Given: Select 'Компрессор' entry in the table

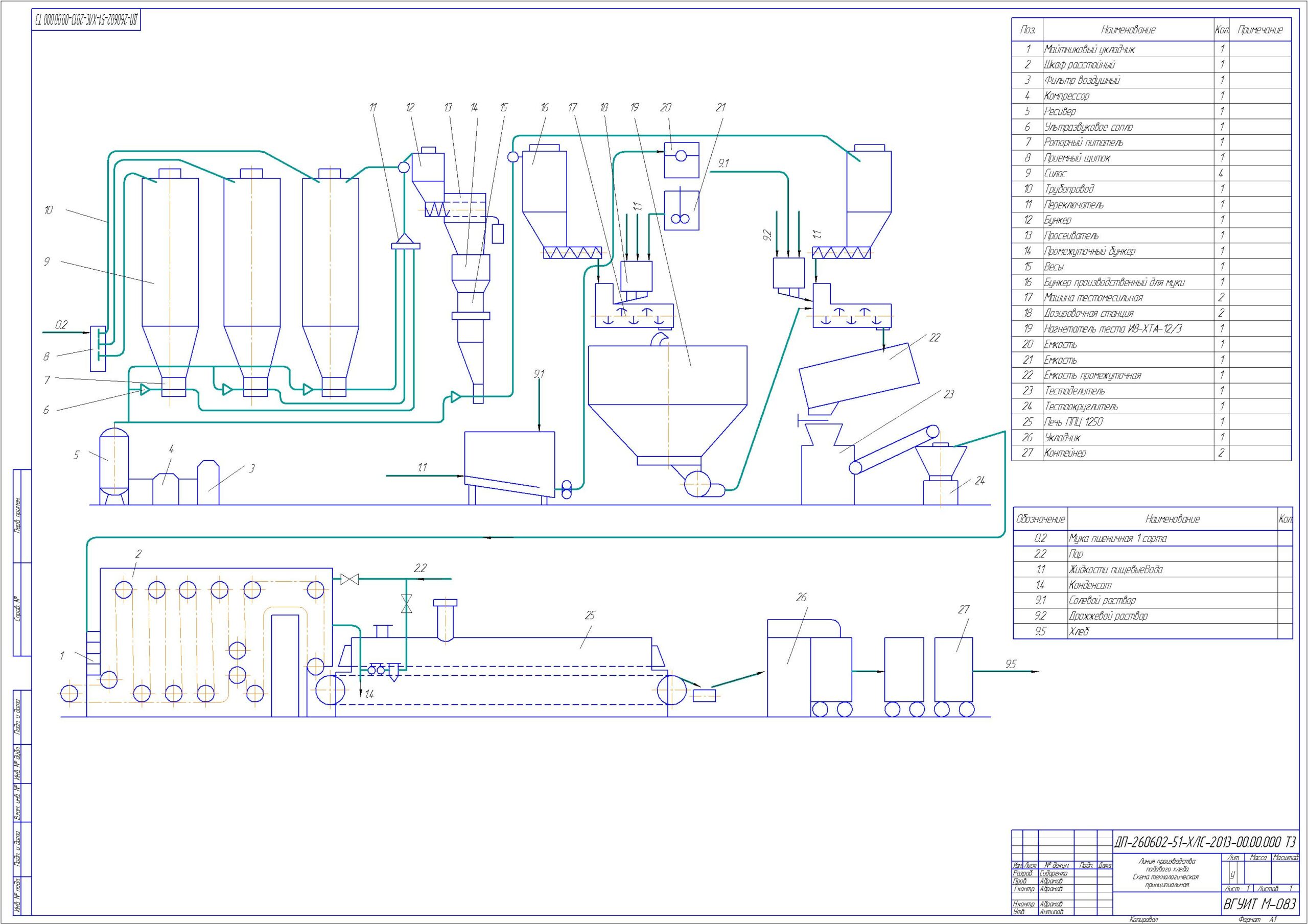Looking at the screenshot, I should click(1066, 96).
